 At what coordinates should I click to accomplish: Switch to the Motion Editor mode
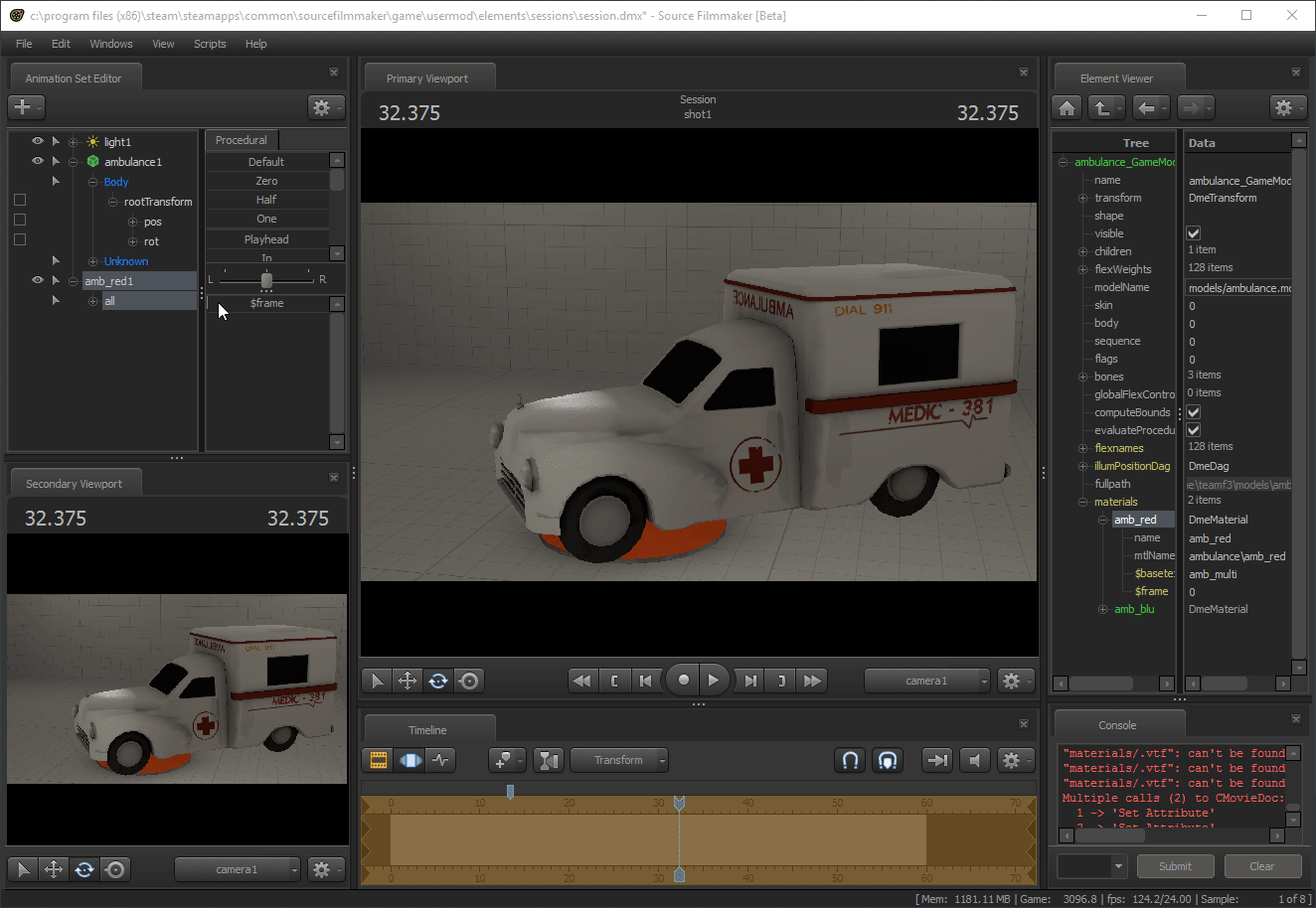pos(410,760)
